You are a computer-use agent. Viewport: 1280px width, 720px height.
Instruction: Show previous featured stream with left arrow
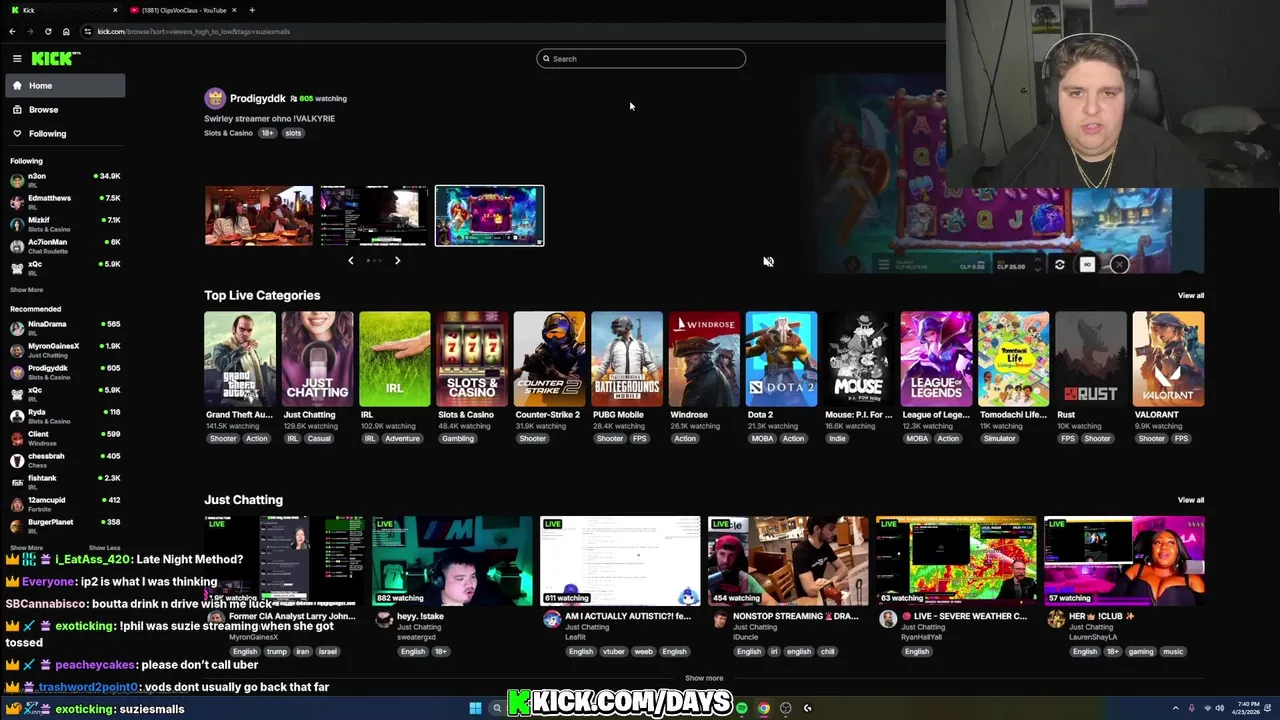(350, 261)
